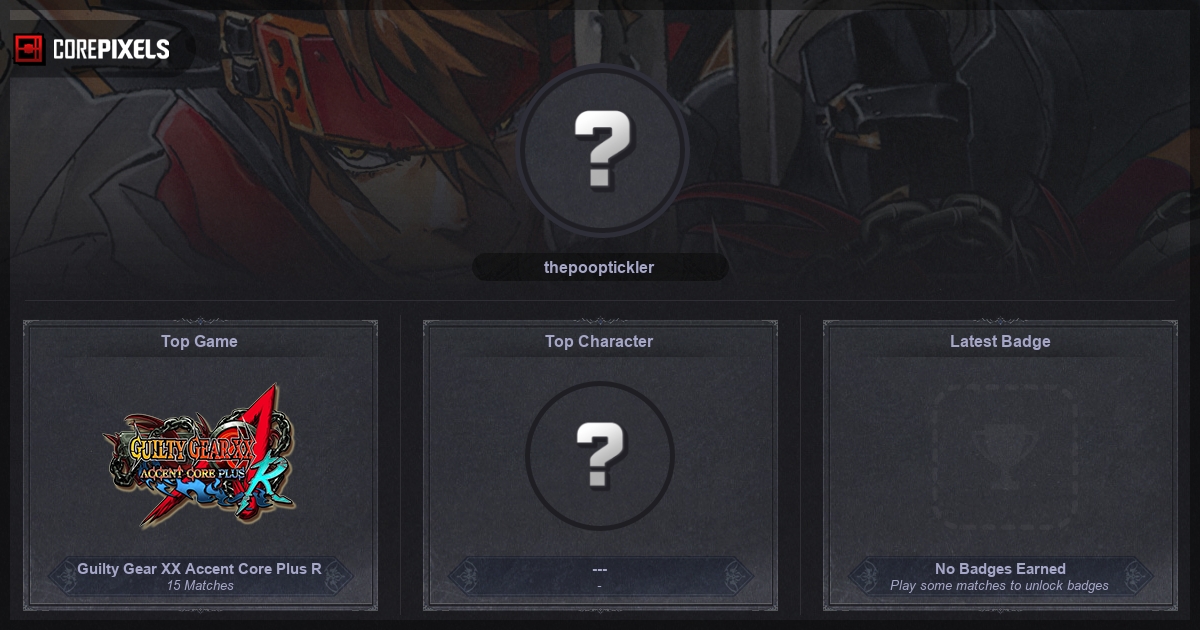
Task: Click right ornament of Top Game banner
Action: (x=336, y=576)
